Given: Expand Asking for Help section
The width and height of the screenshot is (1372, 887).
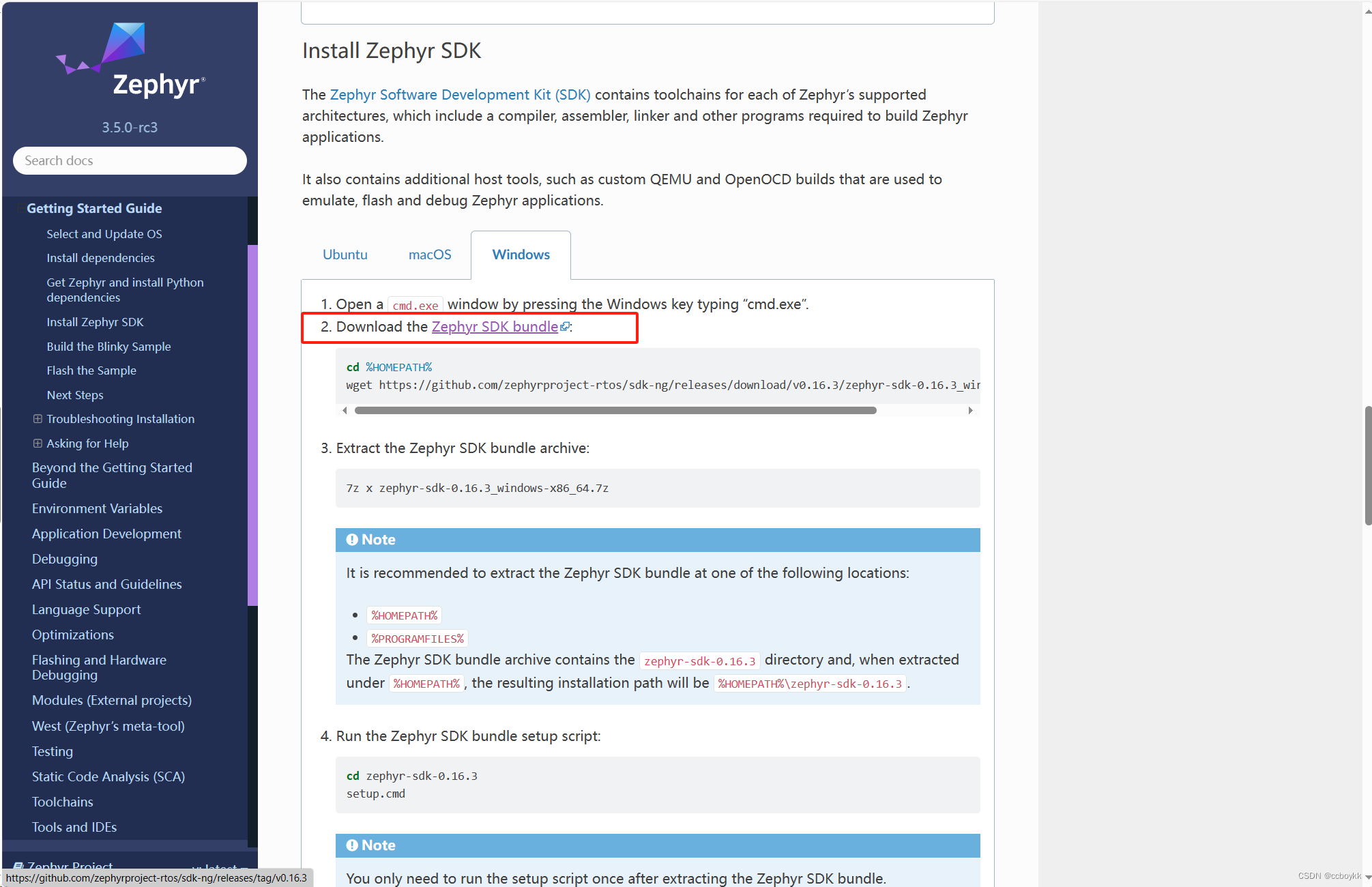Looking at the screenshot, I should coord(38,443).
